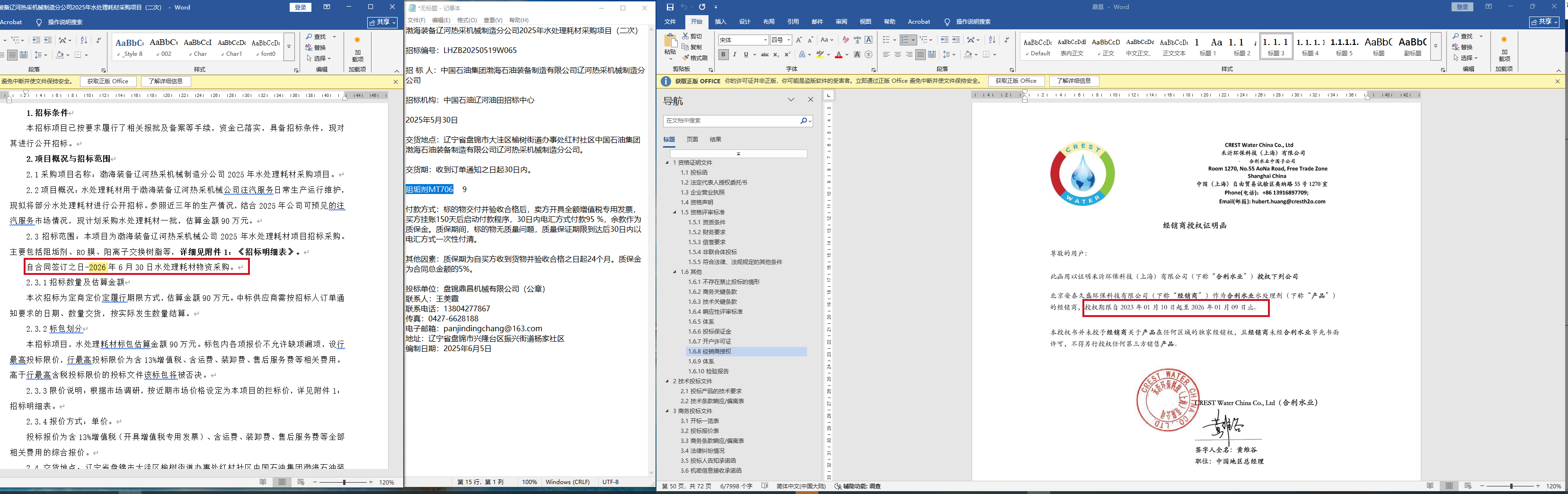Click Format Painter (格式刷) in right Word

click(695, 58)
